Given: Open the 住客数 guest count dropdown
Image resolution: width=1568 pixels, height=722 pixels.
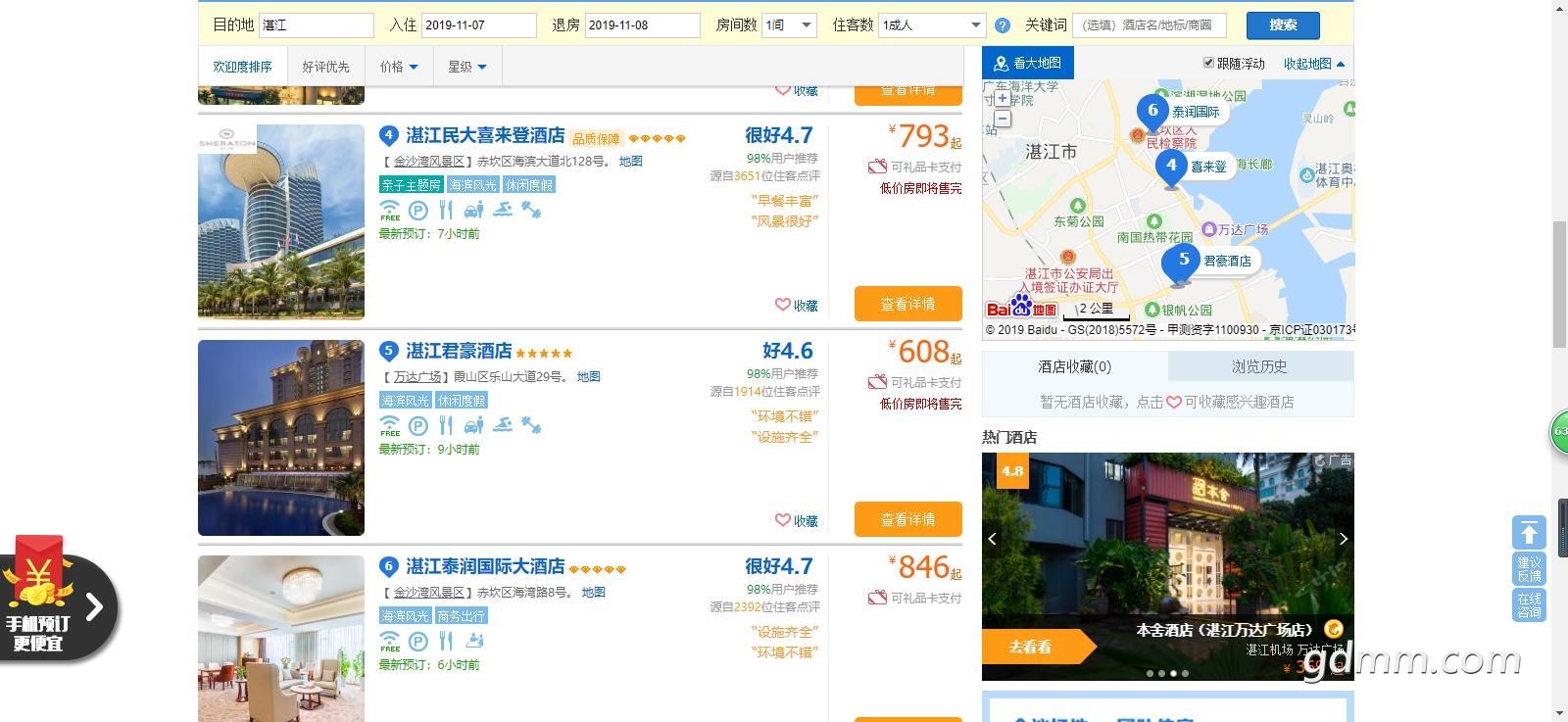Looking at the screenshot, I should point(932,25).
